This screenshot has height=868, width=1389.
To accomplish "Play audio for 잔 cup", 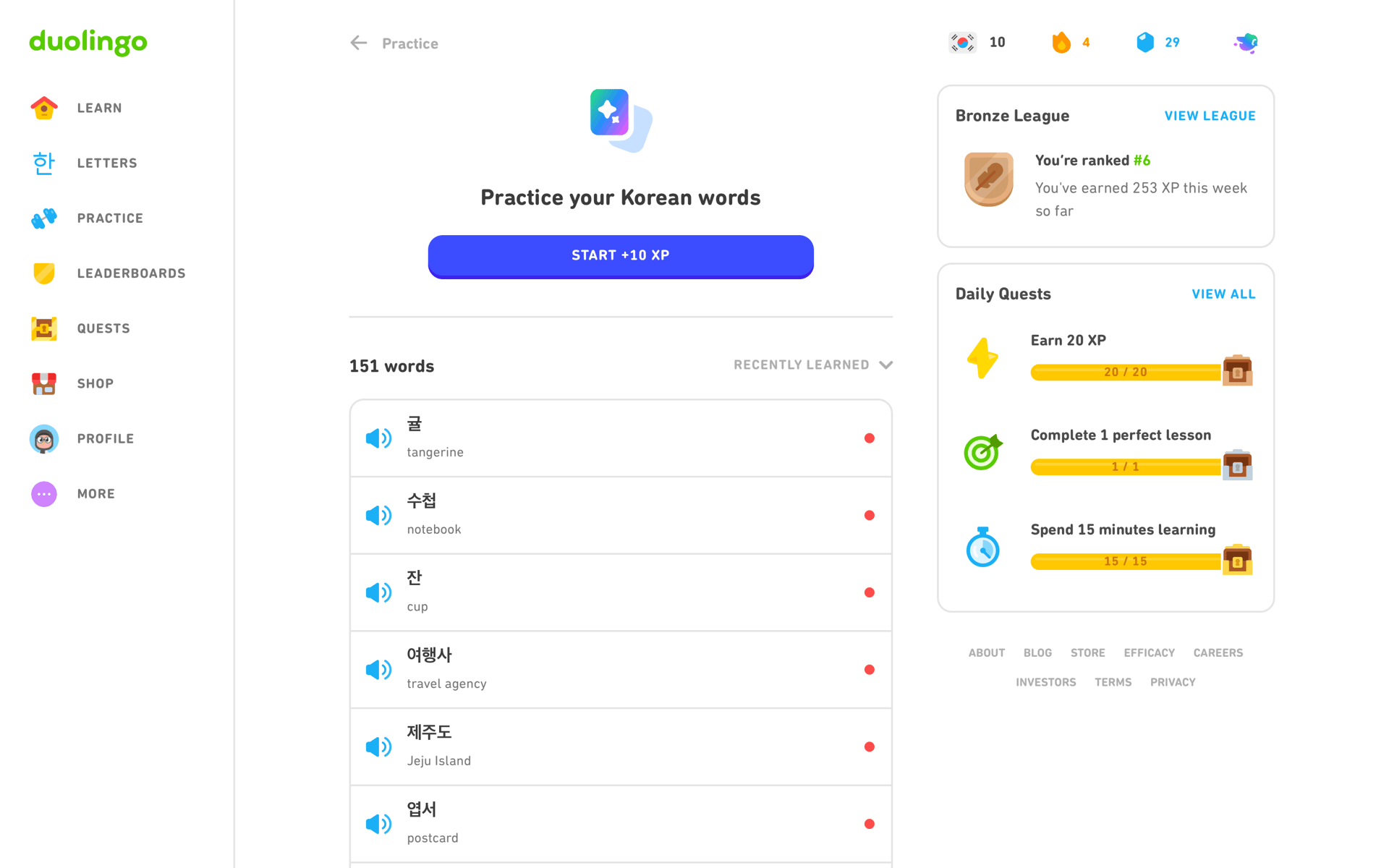I will [378, 592].
